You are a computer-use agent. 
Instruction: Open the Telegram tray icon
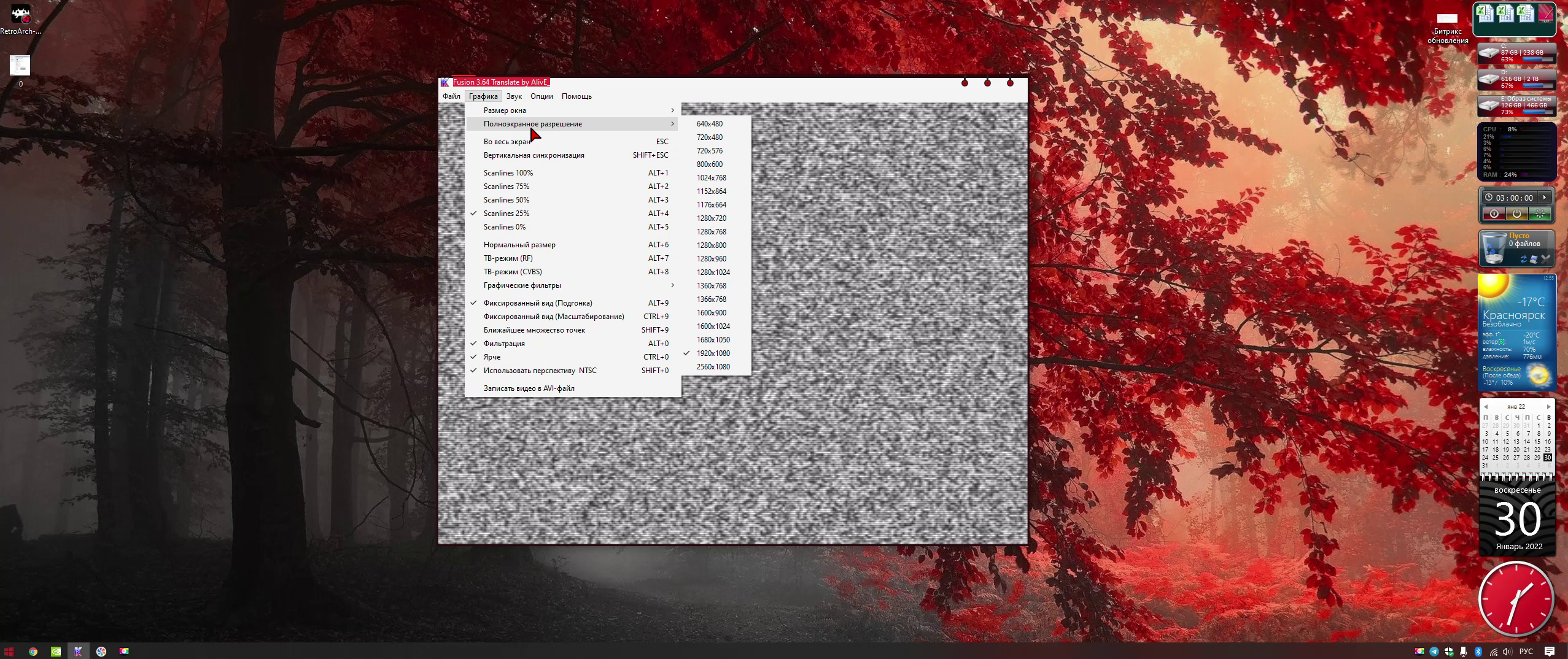click(x=1434, y=652)
